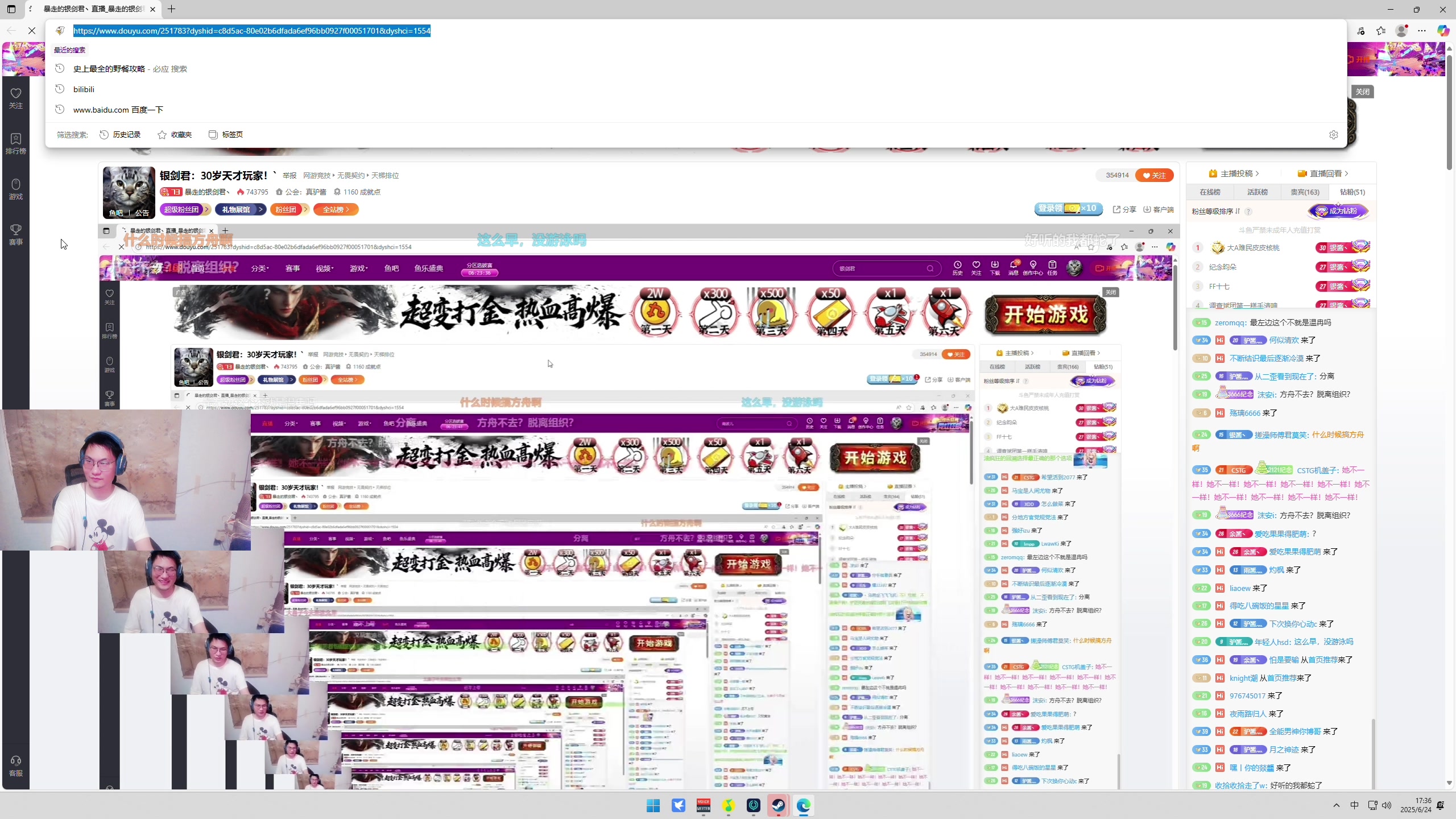Open the 公告 link under avatar
Viewport: 1456px width, 819px height.
click(x=142, y=213)
